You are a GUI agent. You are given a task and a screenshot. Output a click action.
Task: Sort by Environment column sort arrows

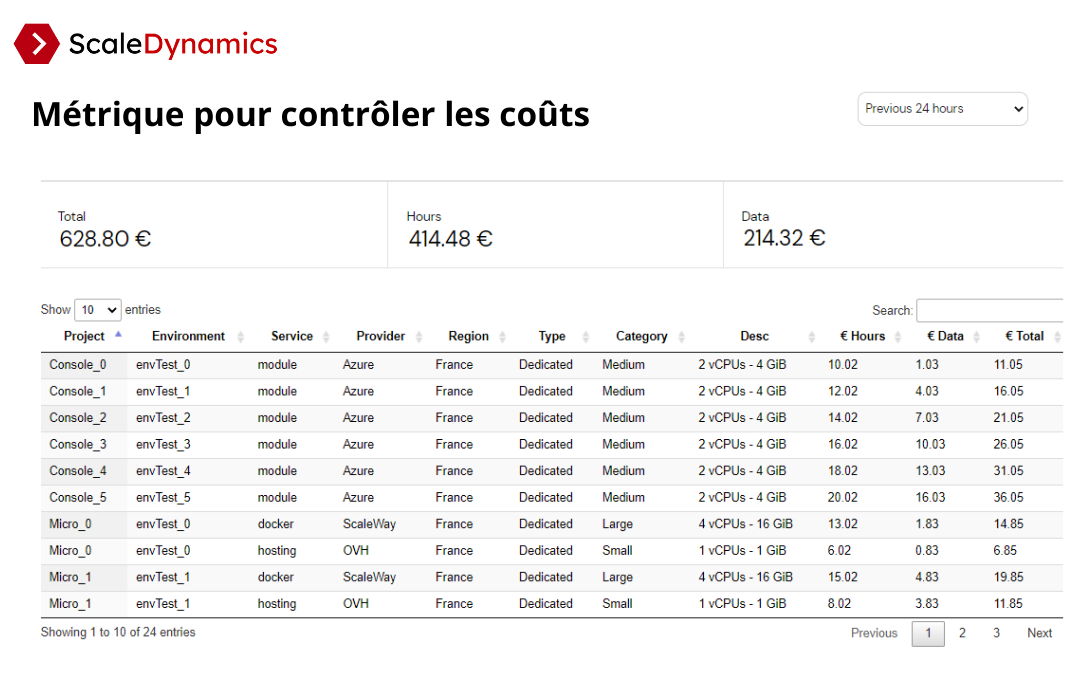[x=240, y=337]
